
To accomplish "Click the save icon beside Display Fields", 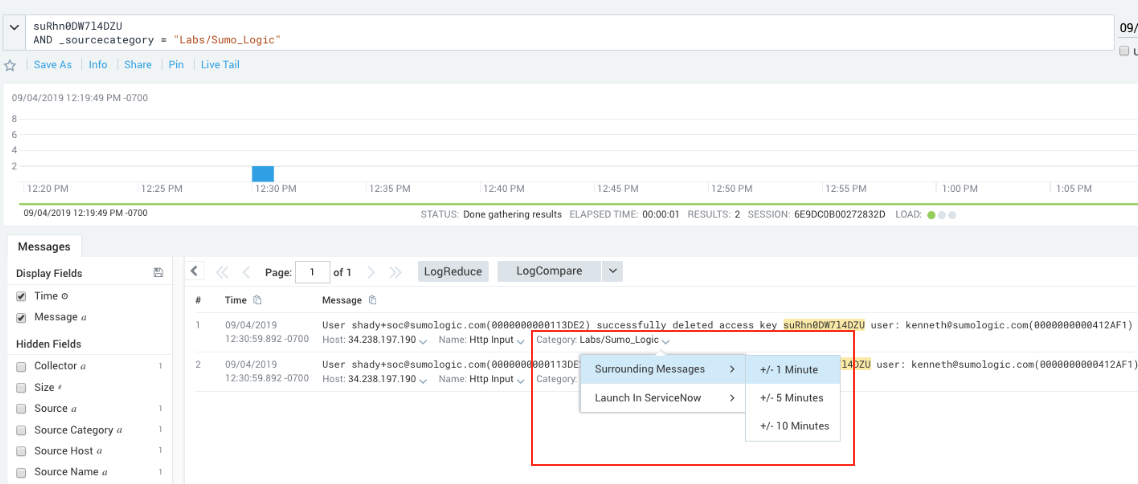I will click(158, 273).
